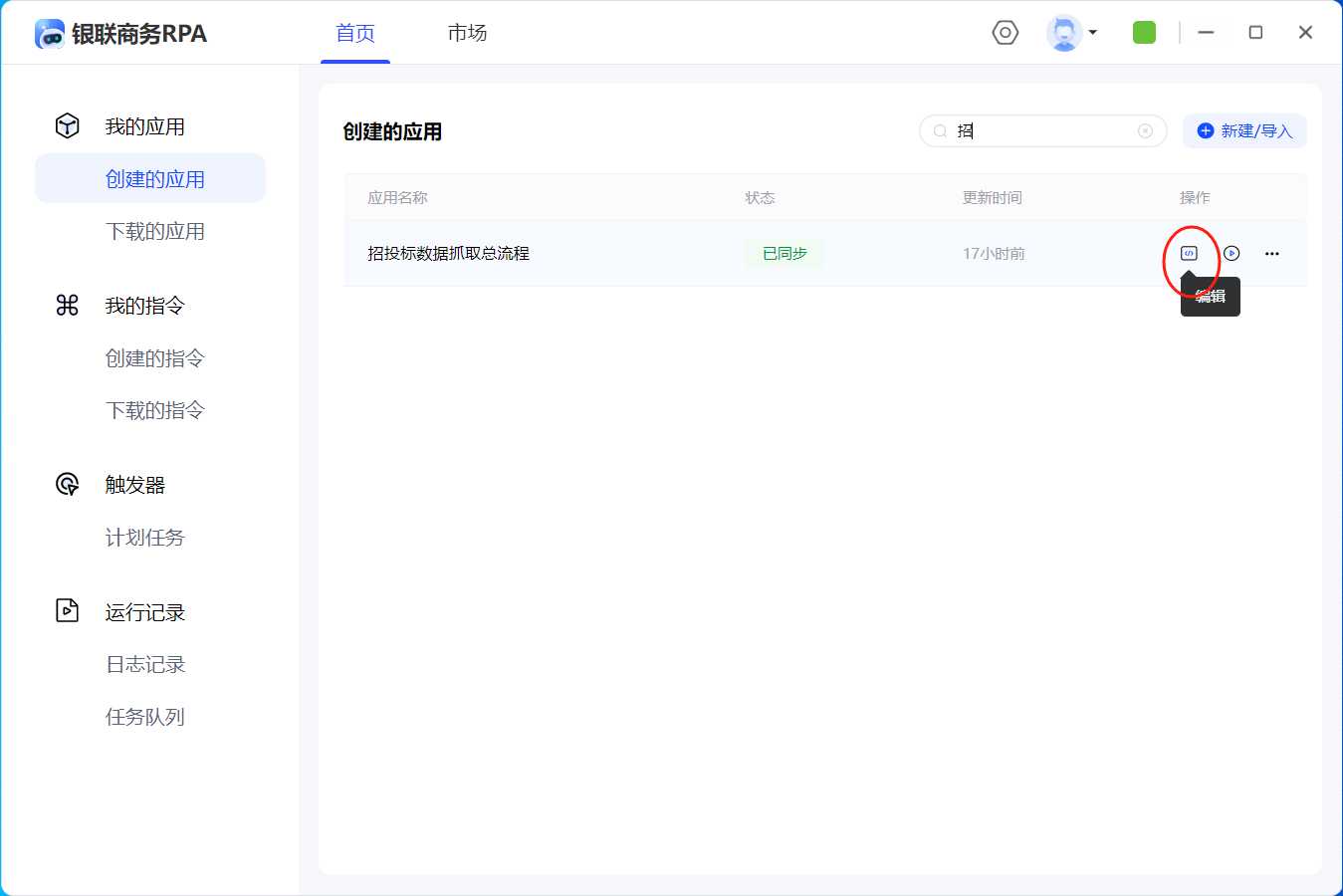Click the 新建/导入 button
This screenshot has width=1343, height=896.
click(x=1244, y=131)
